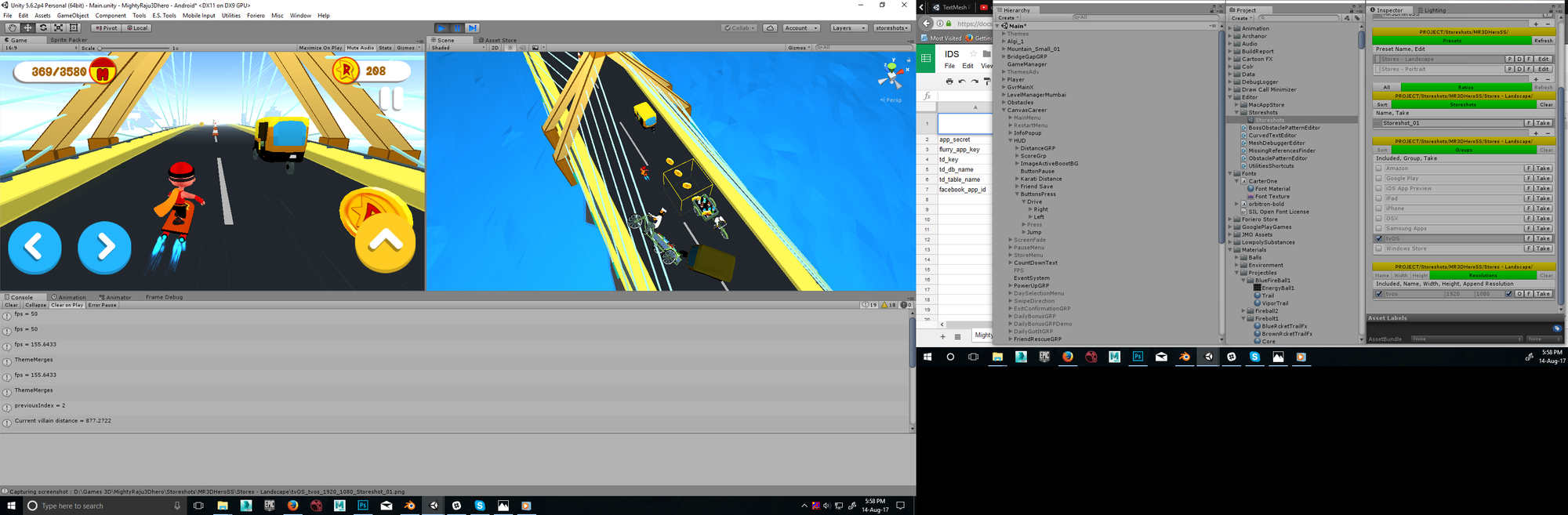
Task: Toggle Clear on Play in Console
Action: click(67, 305)
